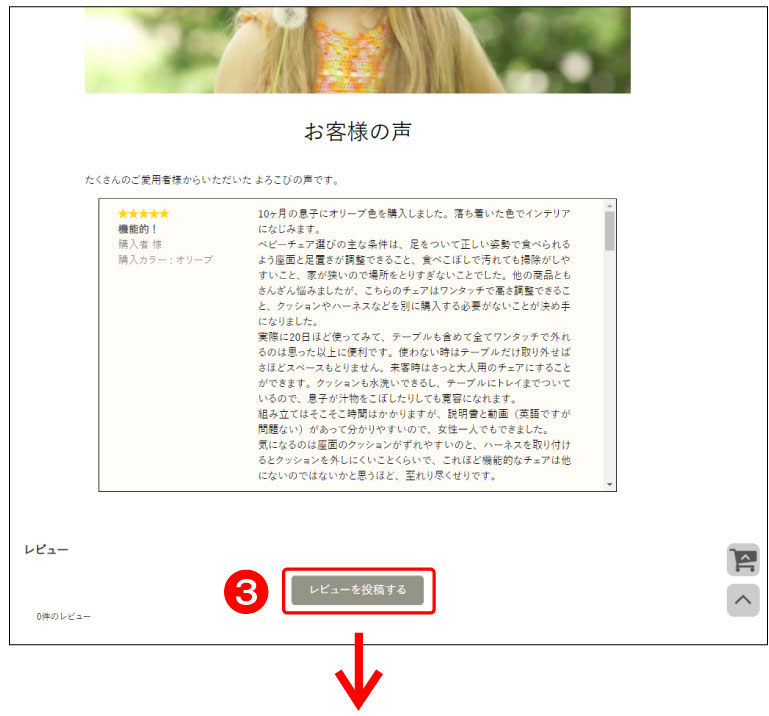Click the back-to-top chevron icon

[x=743, y=600]
